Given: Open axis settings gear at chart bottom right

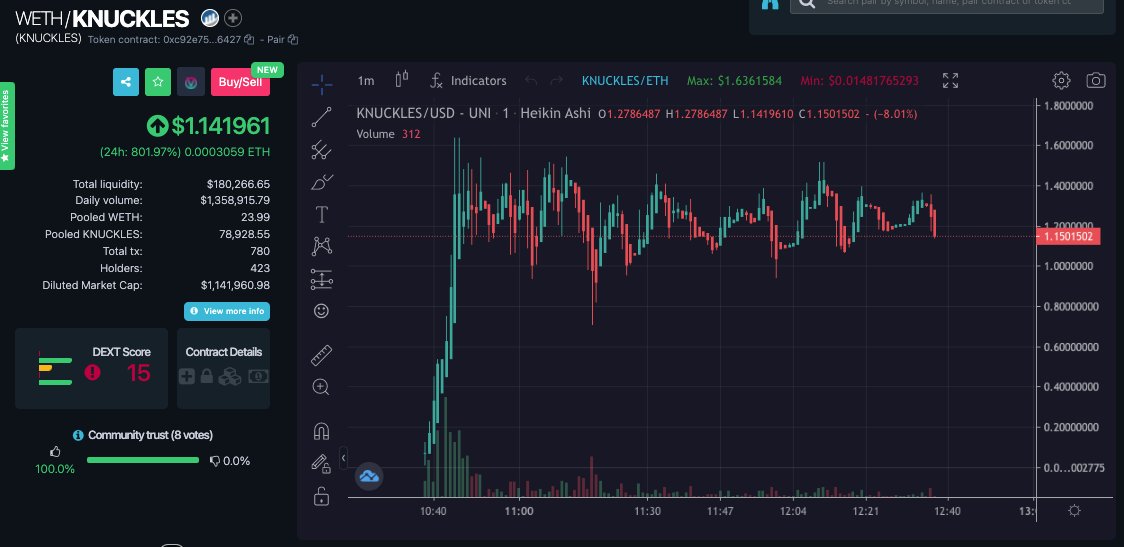Looking at the screenshot, I should coord(1074,510).
